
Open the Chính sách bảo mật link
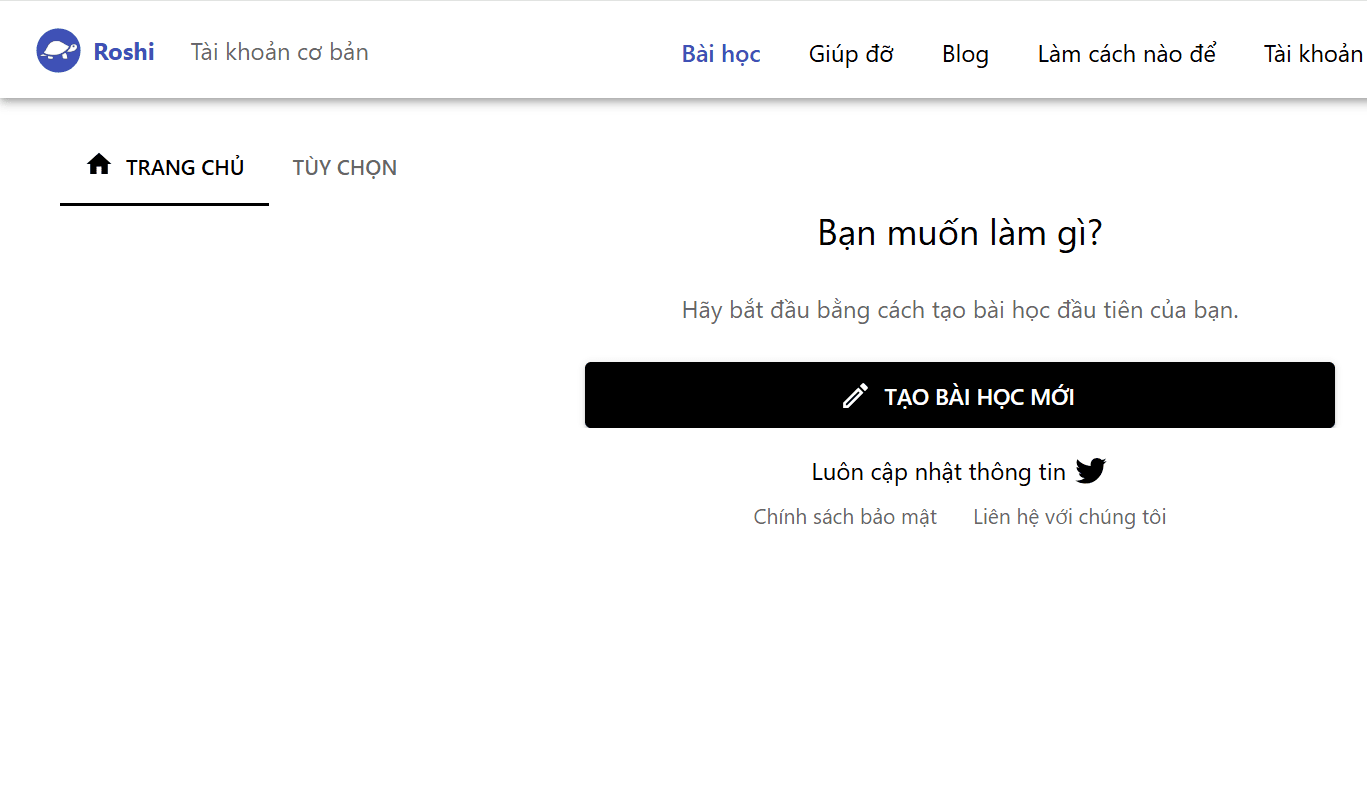pos(845,516)
